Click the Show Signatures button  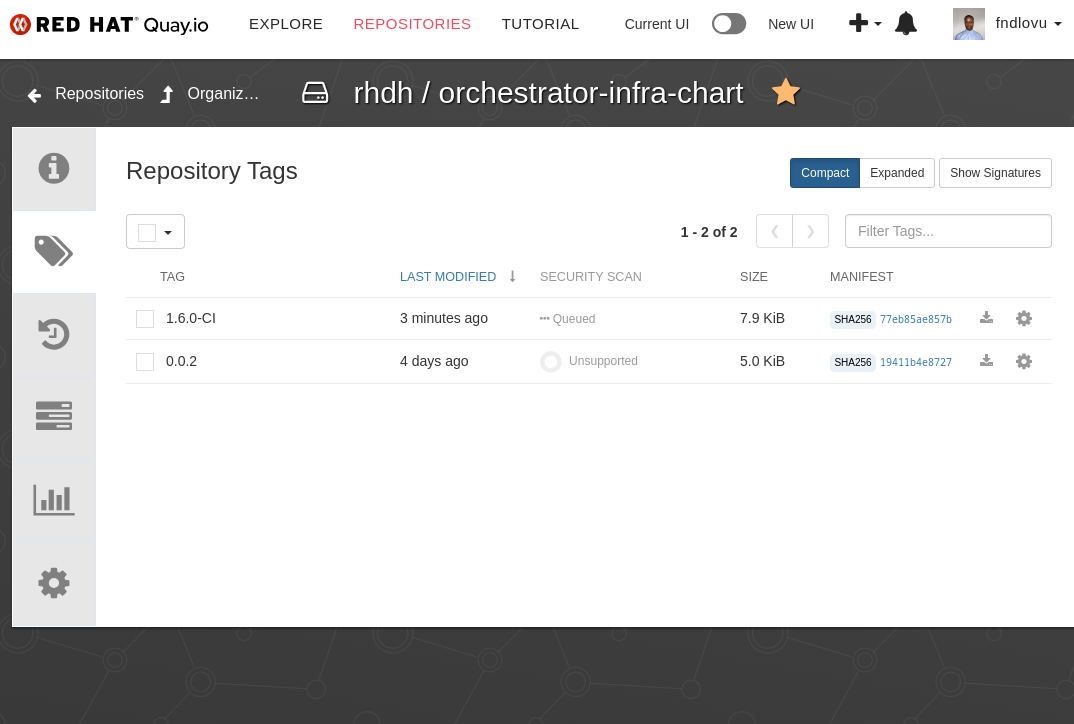[995, 173]
